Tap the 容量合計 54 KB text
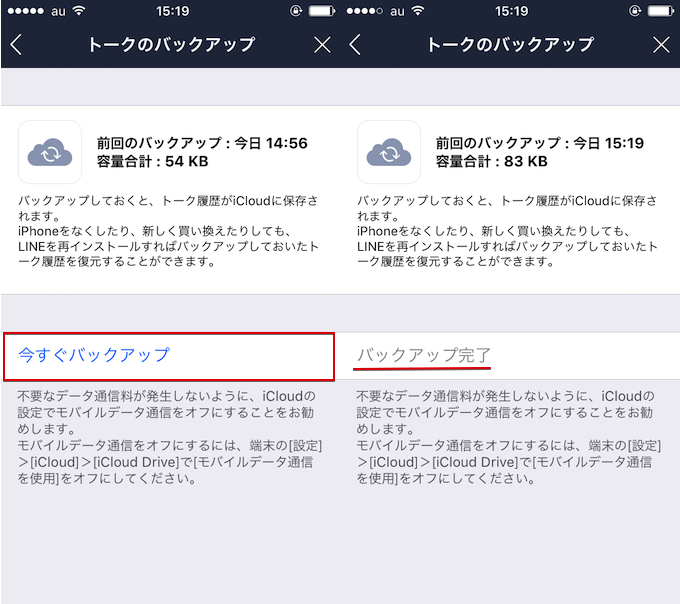The height and width of the screenshot is (604, 680). tap(153, 161)
